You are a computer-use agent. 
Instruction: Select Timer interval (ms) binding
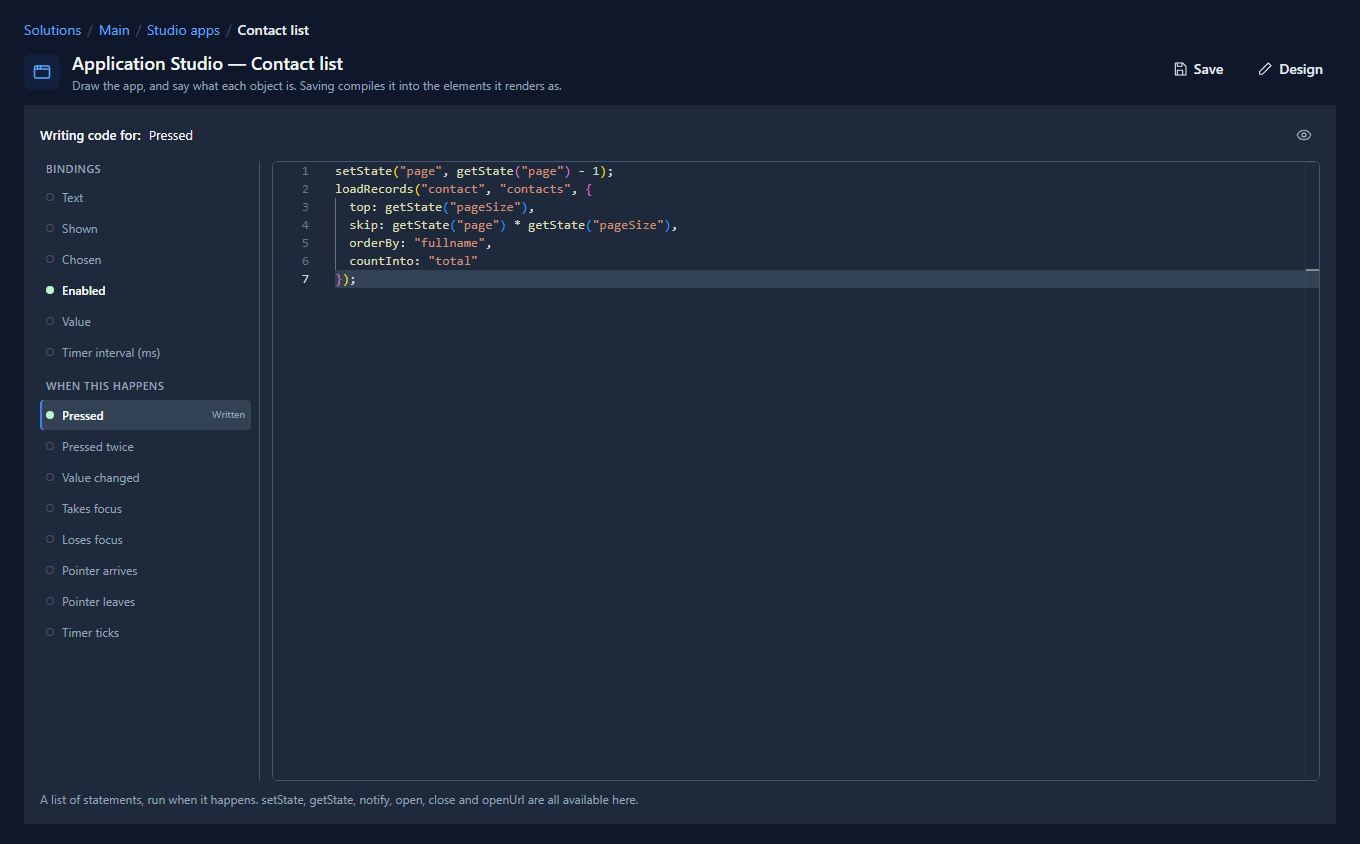click(145, 353)
